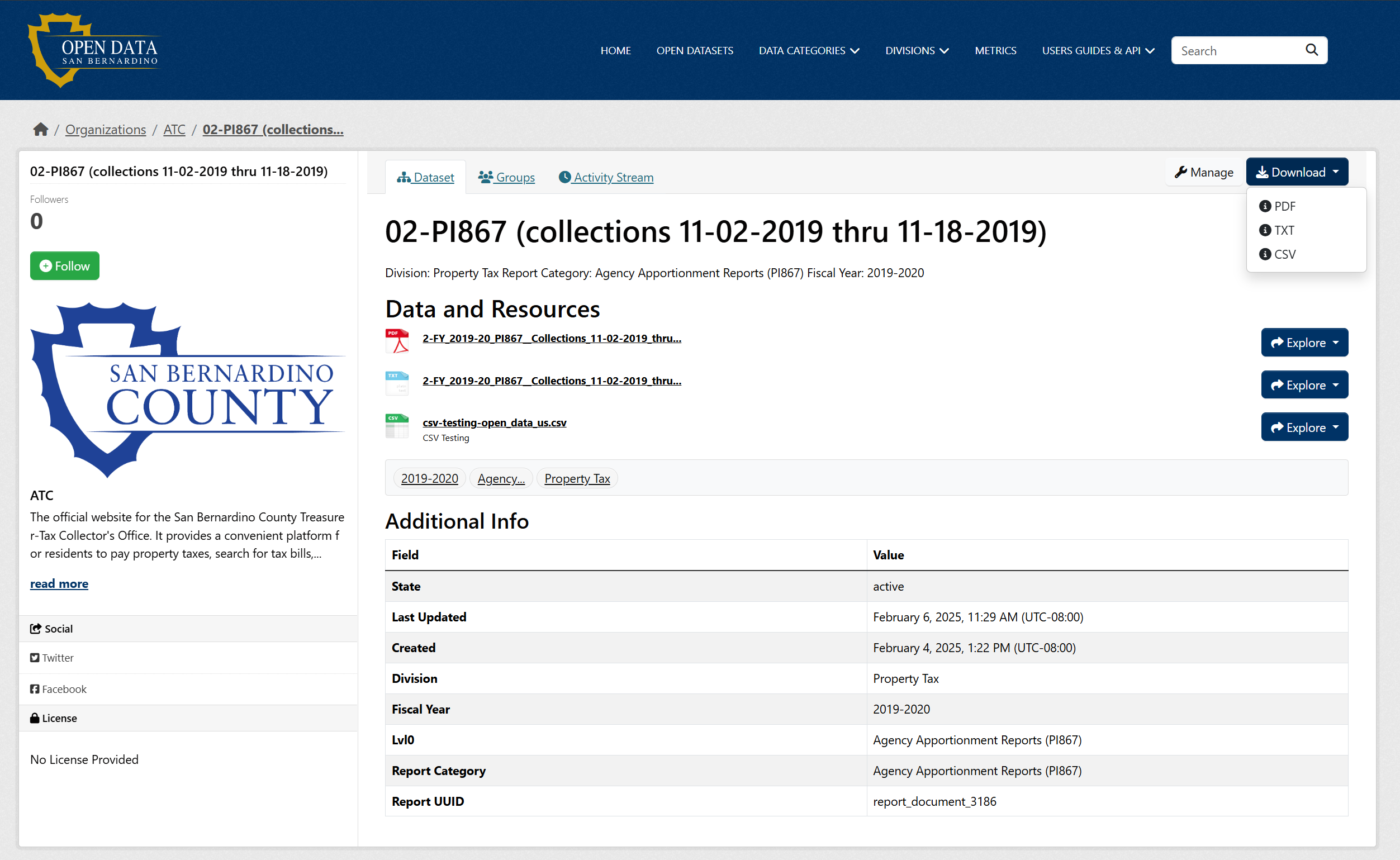Click the plus icon on Follow button
The image size is (1400, 860).
click(x=45, y=265)
